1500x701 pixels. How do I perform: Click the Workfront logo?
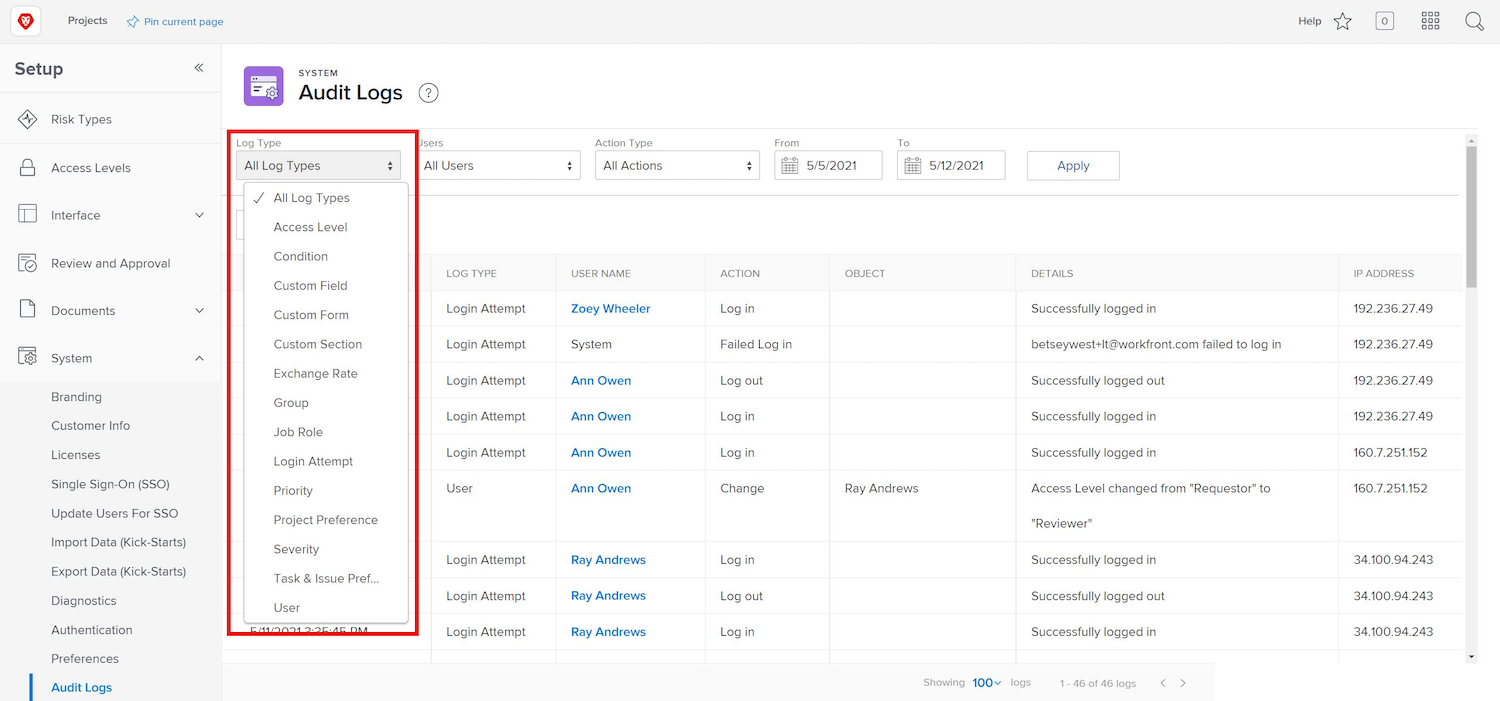(25, 20)
